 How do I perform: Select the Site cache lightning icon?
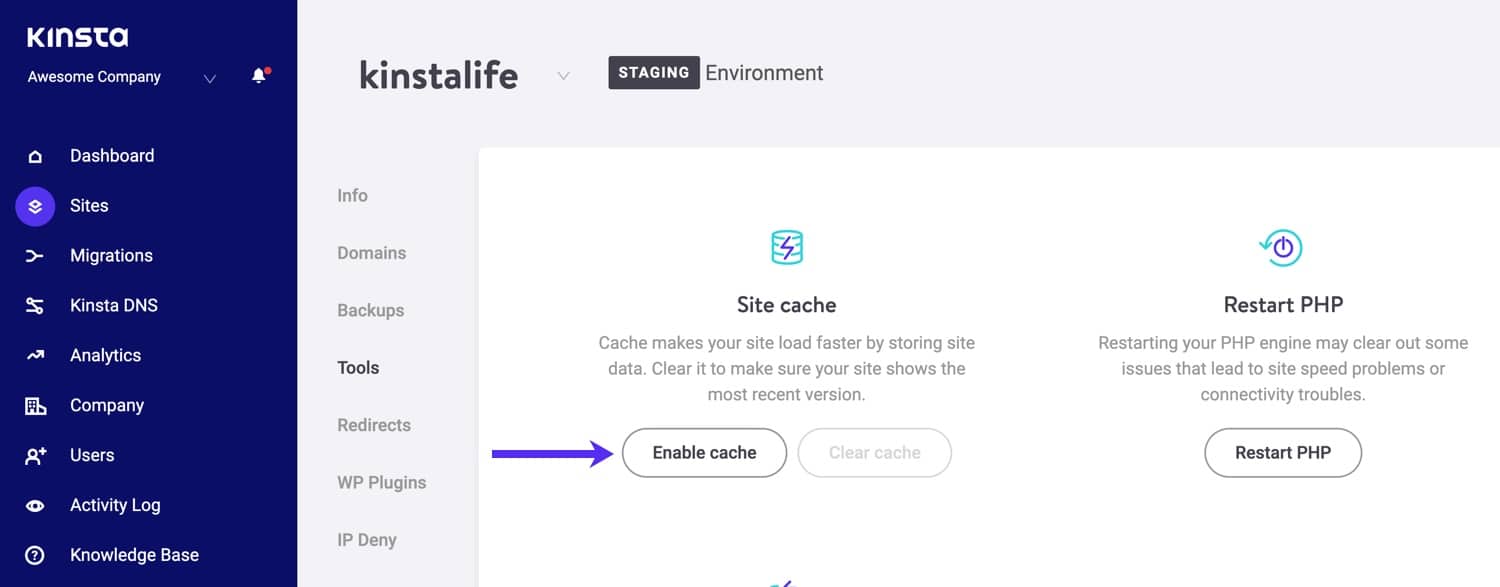coord(786,246)
